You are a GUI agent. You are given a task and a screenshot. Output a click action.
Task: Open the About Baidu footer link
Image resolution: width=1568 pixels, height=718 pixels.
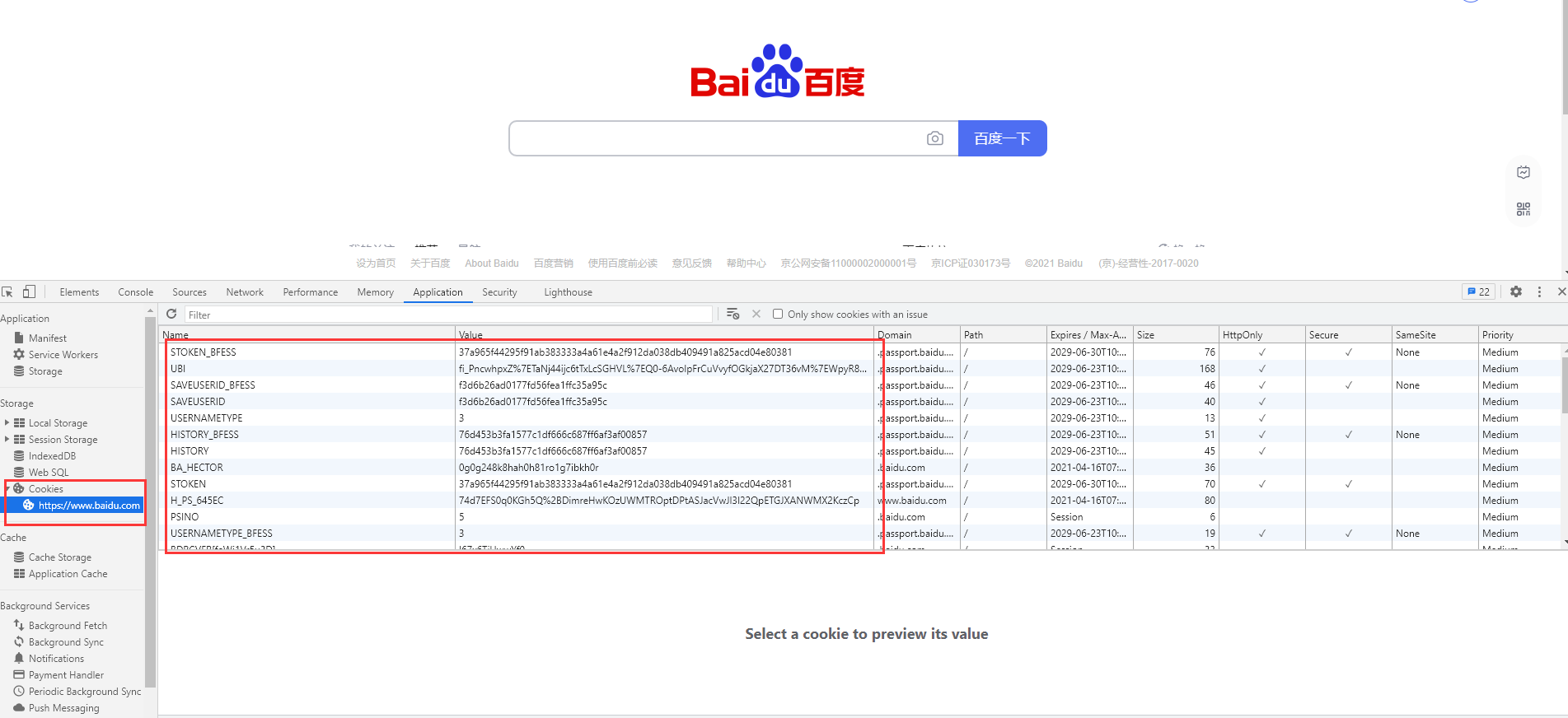click(492, 263)
